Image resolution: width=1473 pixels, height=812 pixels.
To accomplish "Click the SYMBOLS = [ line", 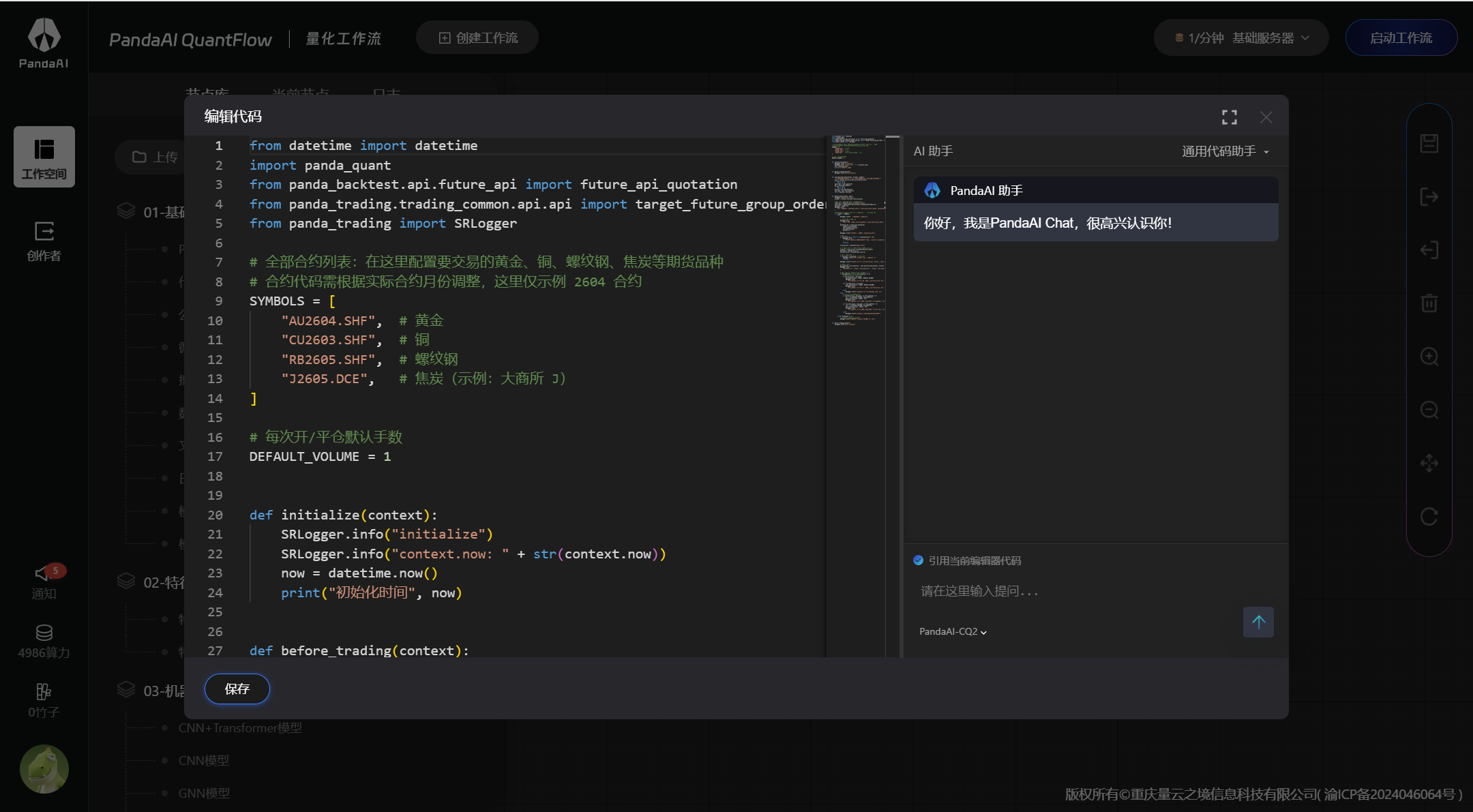I will (x=293, y=301).
